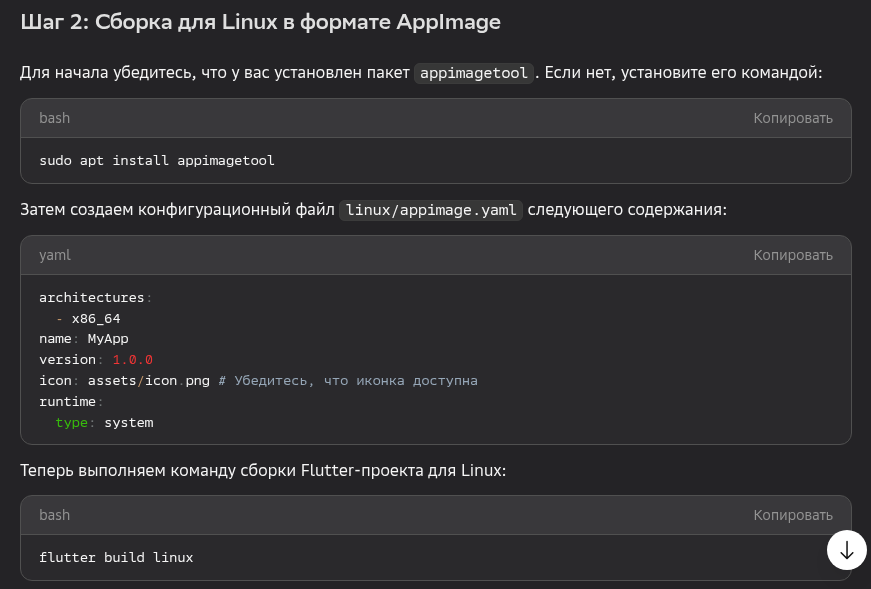Viewport: 871px width, 589px height.
Task: Click the x86_64 value in yaml
Action: click(96, 318)
